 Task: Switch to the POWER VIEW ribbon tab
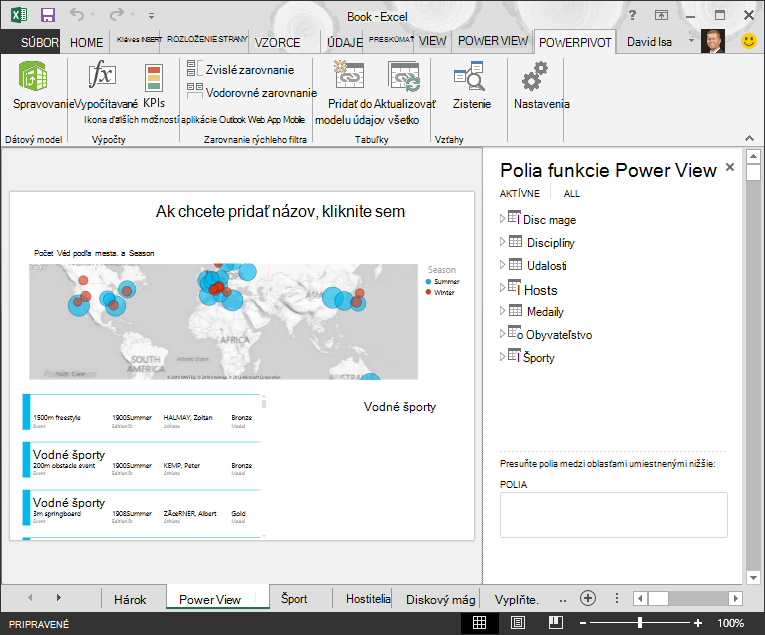click(493, 41)
